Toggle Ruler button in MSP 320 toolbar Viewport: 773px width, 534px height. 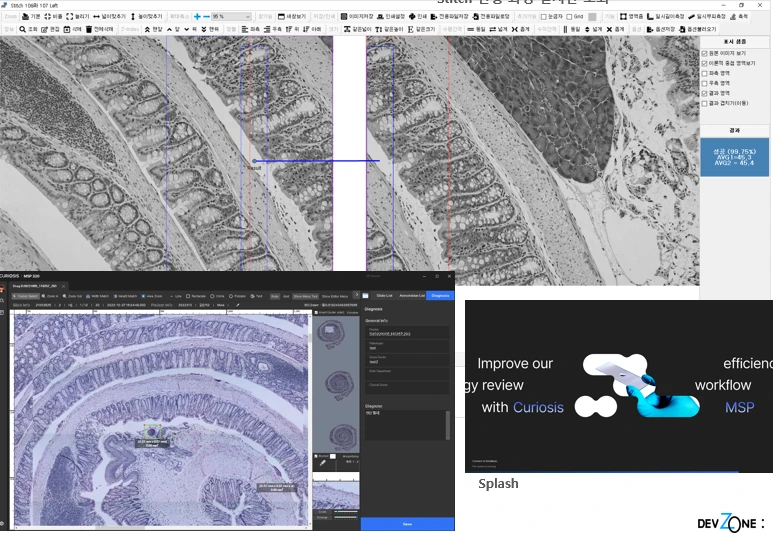[275, 296]
